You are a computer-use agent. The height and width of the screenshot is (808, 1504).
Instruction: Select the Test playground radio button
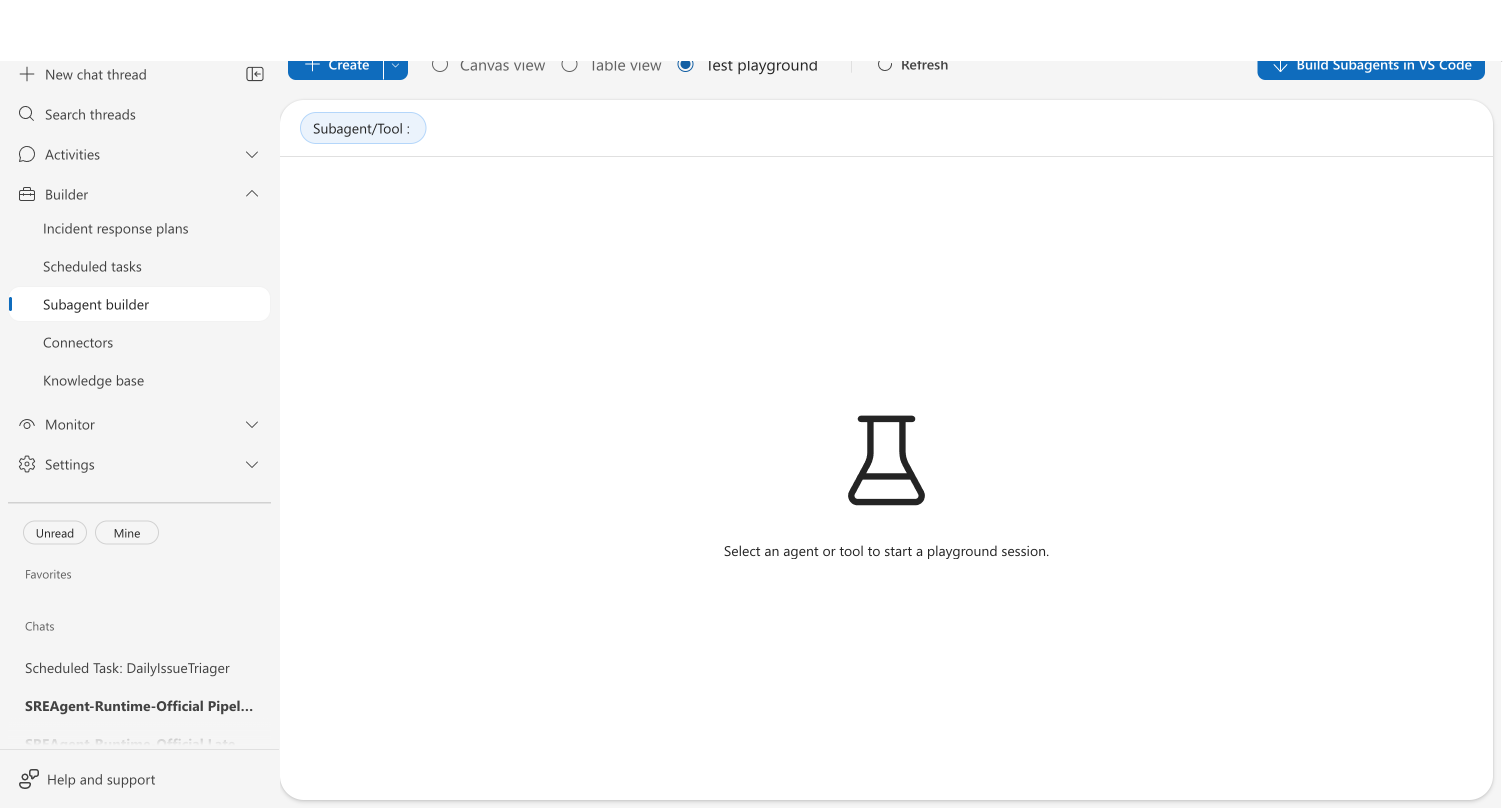click(x=685, y=65)
